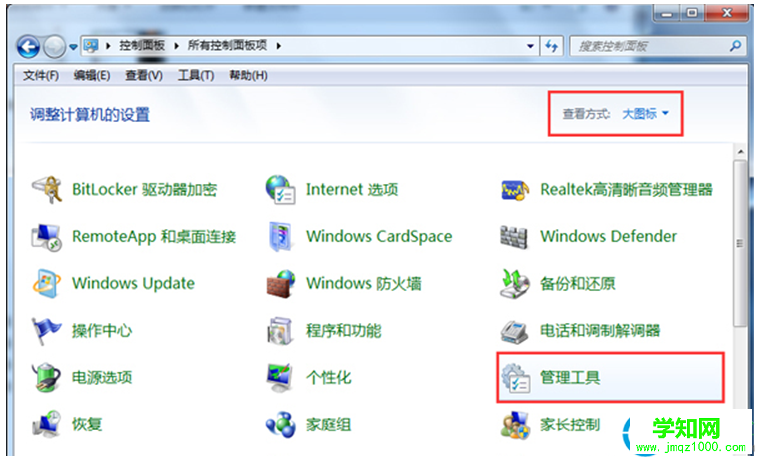Viewport: 757px width, 459px height.
Task: Open the 个性化 monitor icon
Action: [280, 377]
